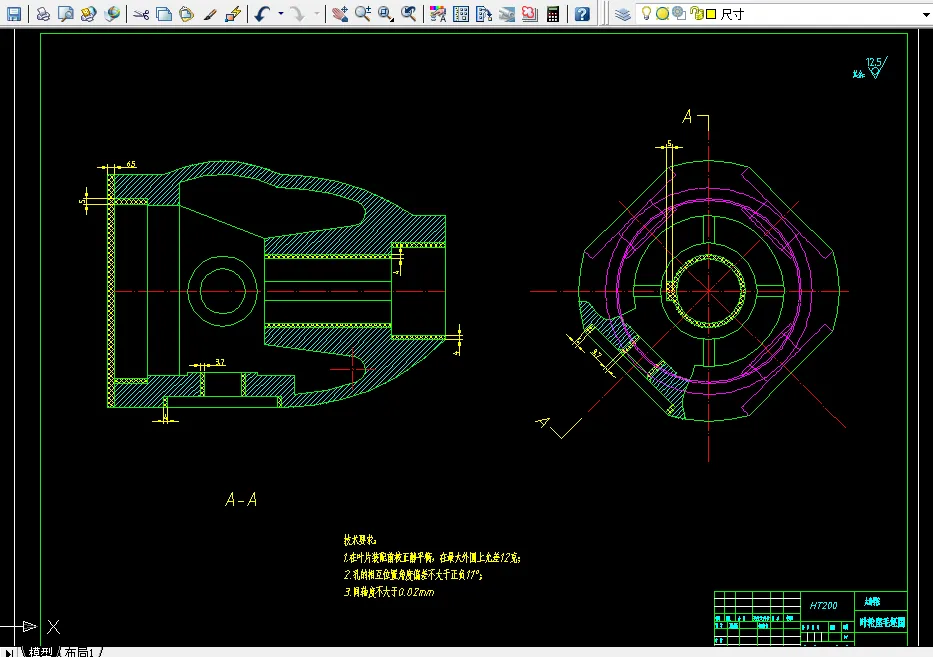The width and height of the screenshot is (933, 657).
Task: Expand the Undo history dropdown arrow
Action: tap(281, 14)
